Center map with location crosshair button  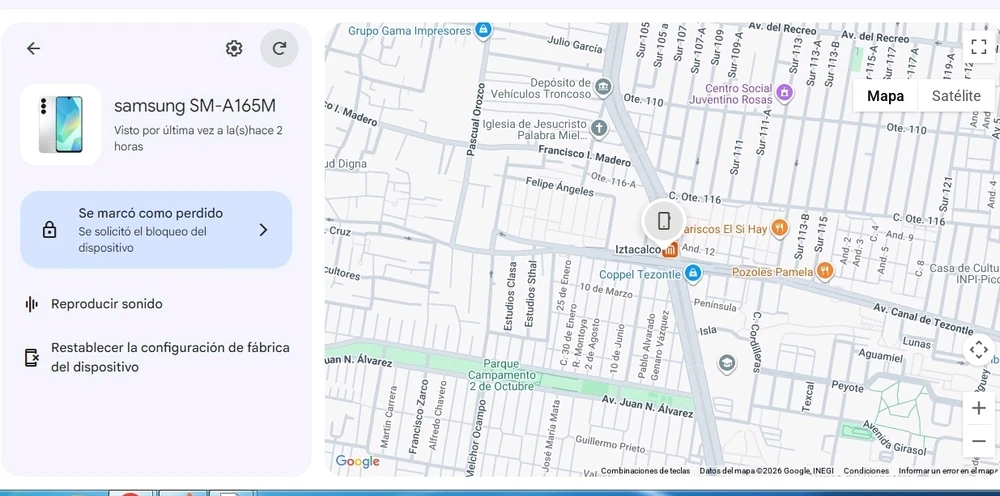pyautogui.click(x=978, y=350)
